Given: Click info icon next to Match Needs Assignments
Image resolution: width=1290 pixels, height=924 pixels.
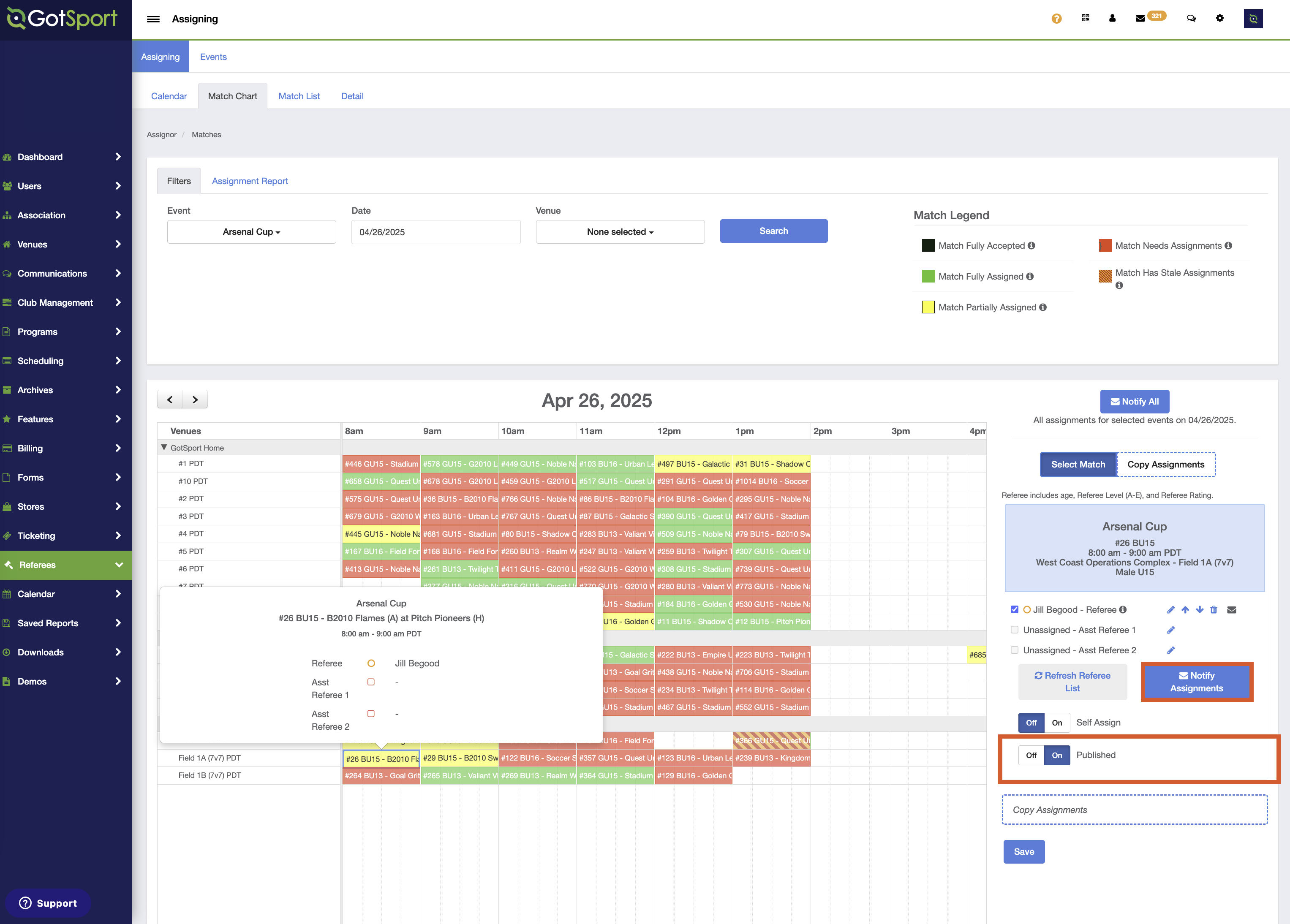Looking at the screenshot, I should (1228, 246).
